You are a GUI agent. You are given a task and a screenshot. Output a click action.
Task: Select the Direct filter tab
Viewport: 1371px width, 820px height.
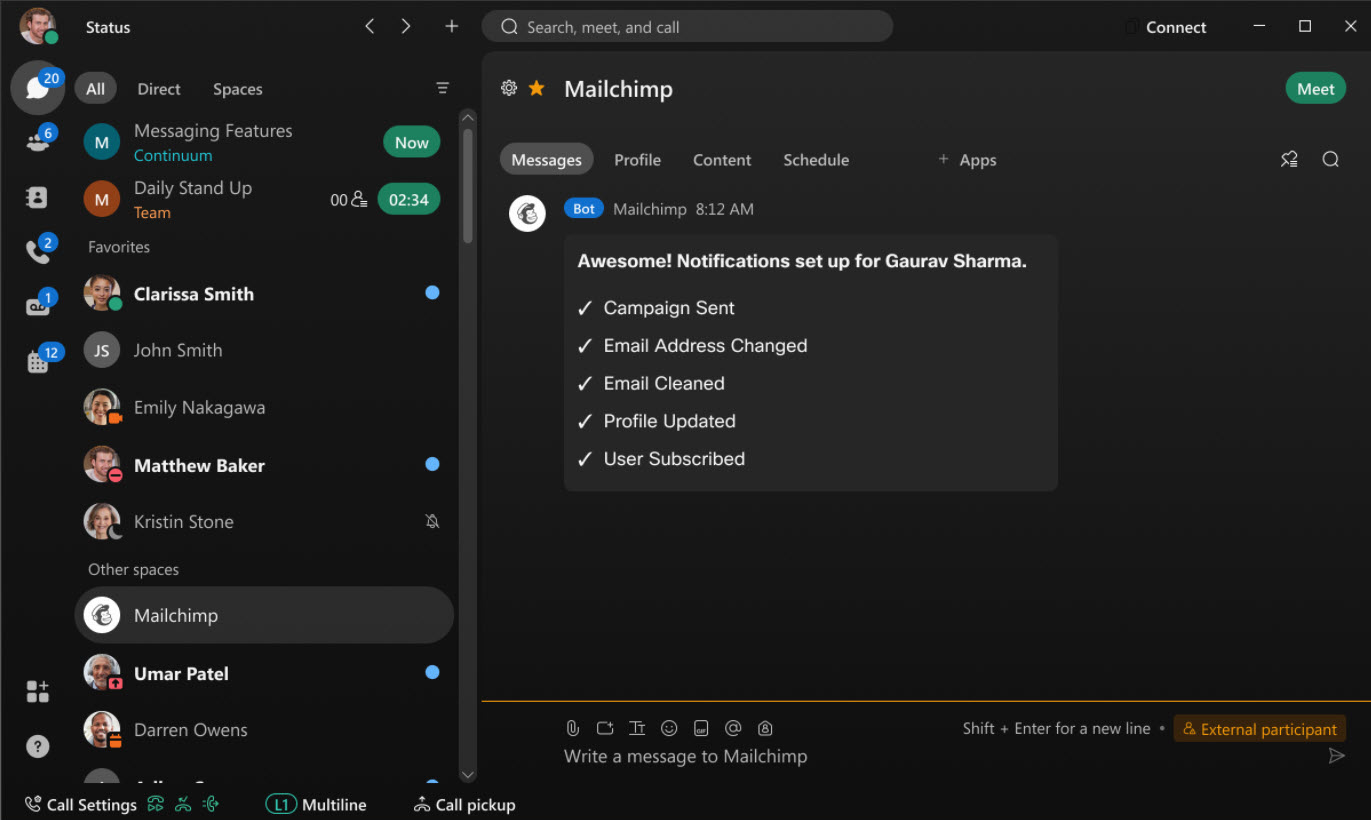click(x=159, y=88)
